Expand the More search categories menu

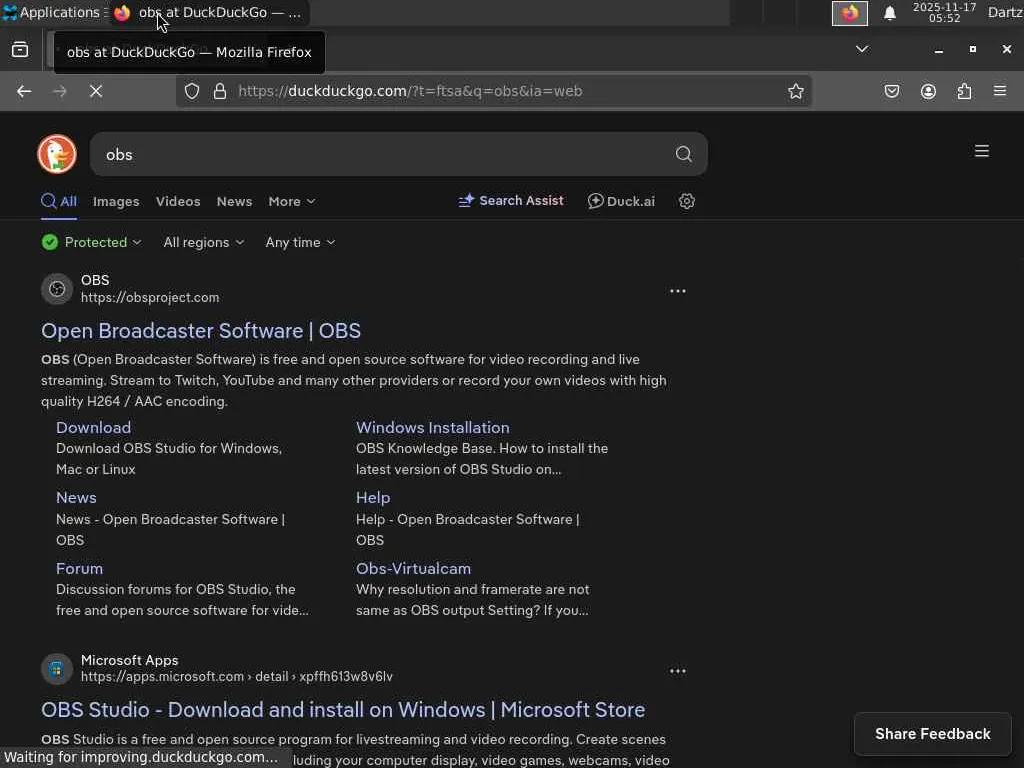point(291,201)
